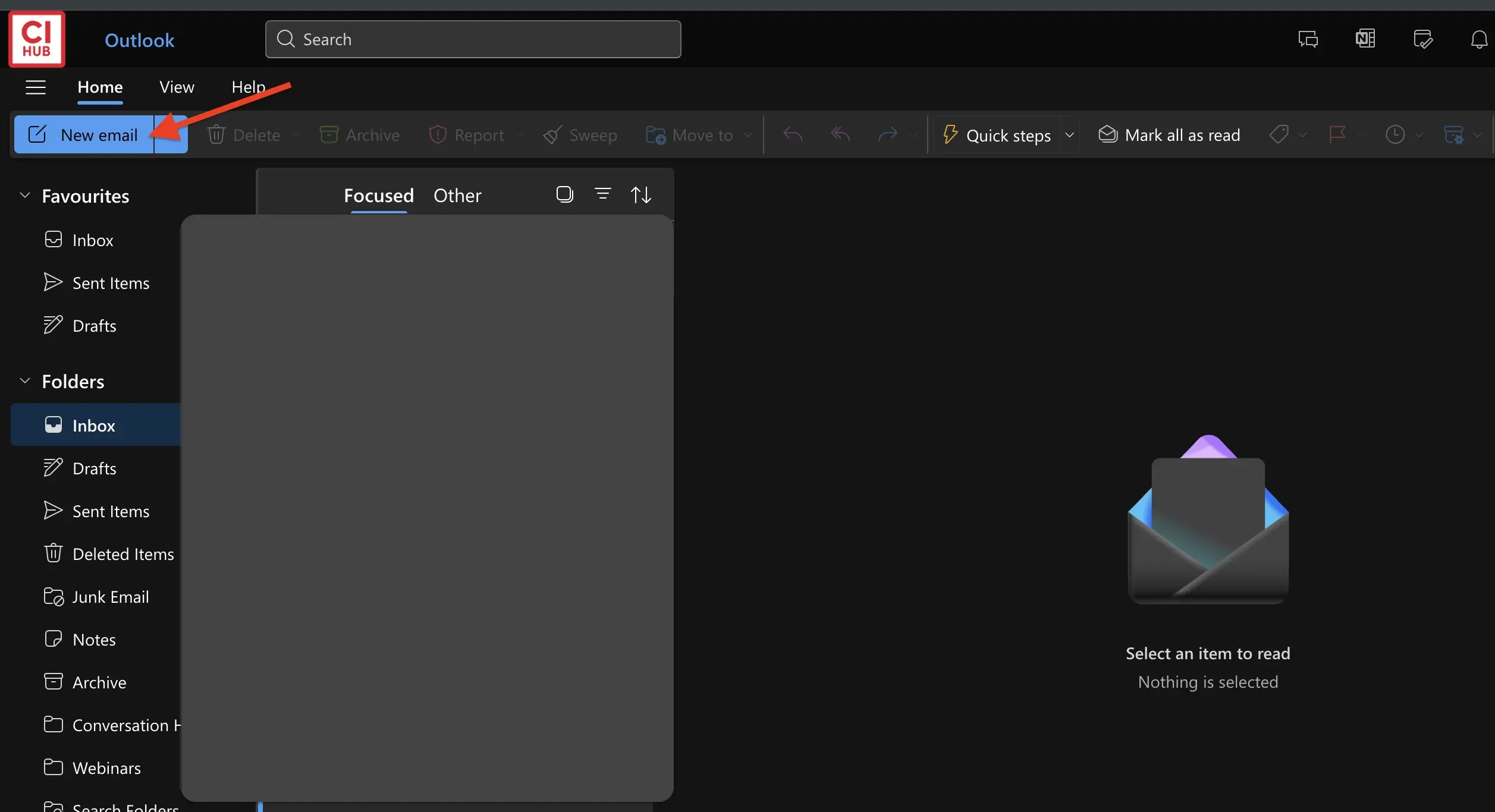Click the Mark all as read envelope icon
Viewport: 1495px width, 812px height.
click(1108, 134)
